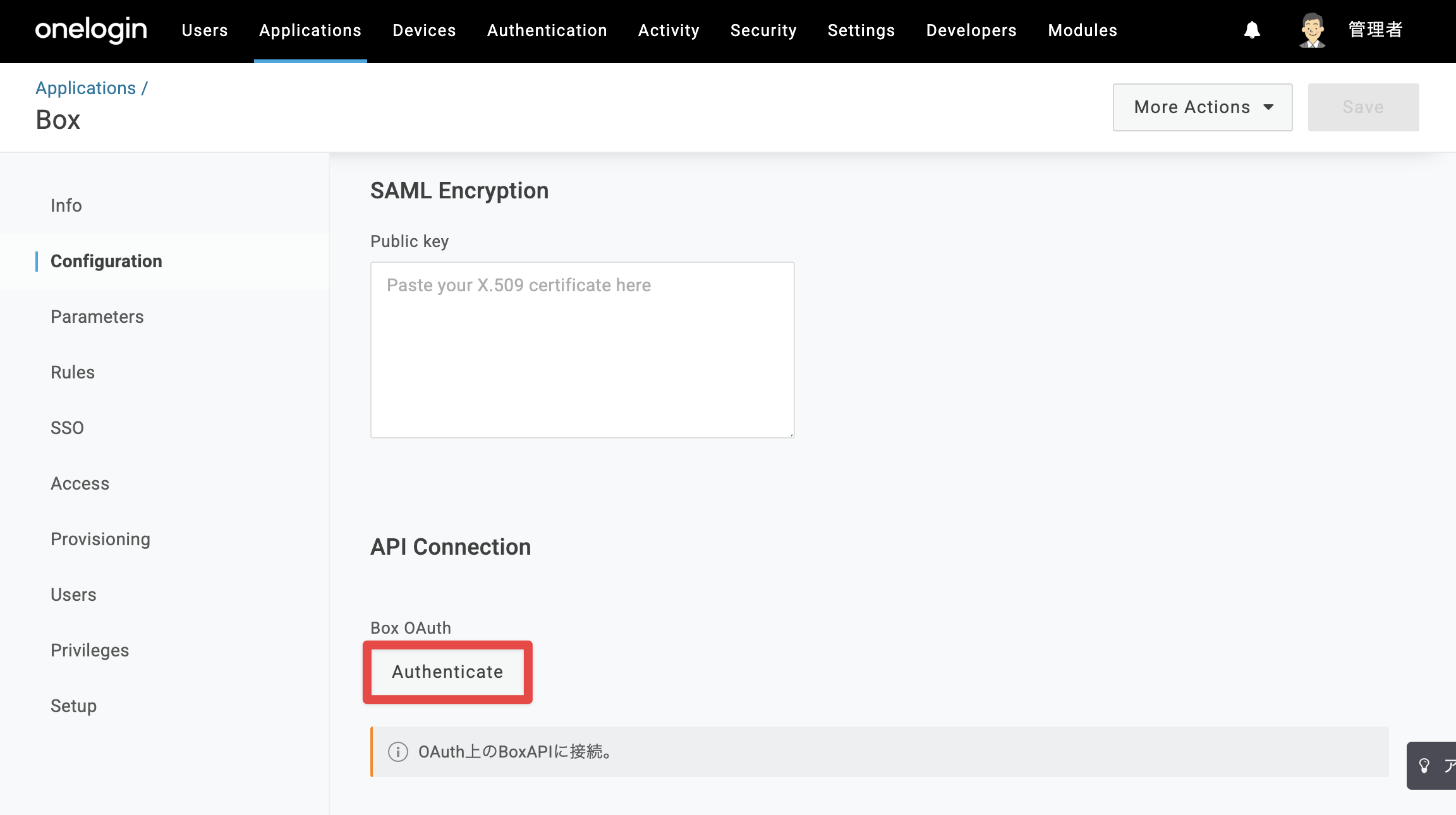Focus the Public key certificate textarea
The width and height of the screenshot is (1456, 815).
(583, 350)
